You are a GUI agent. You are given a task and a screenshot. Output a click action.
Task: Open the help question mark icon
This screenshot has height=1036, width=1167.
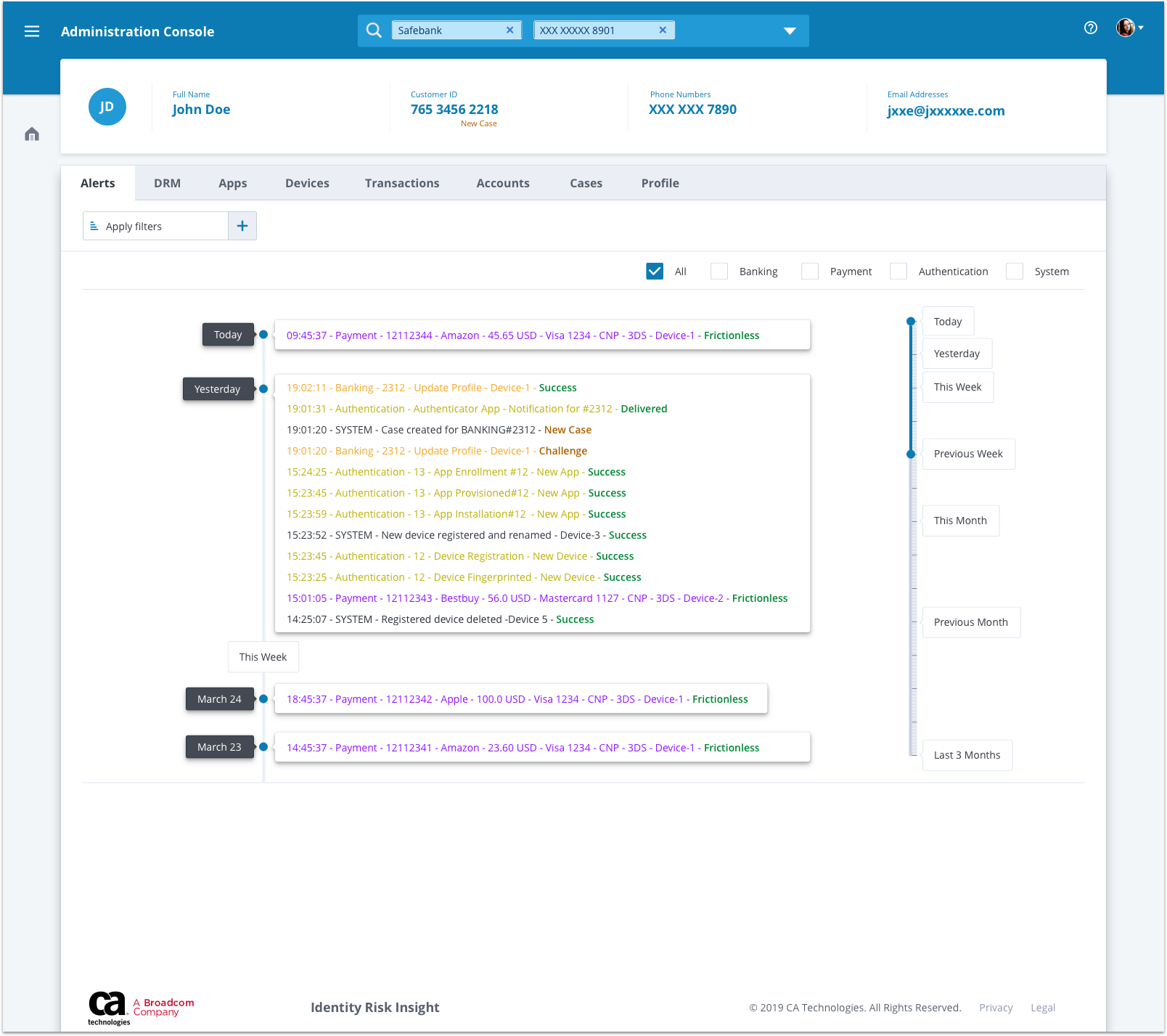(1091, 27)
